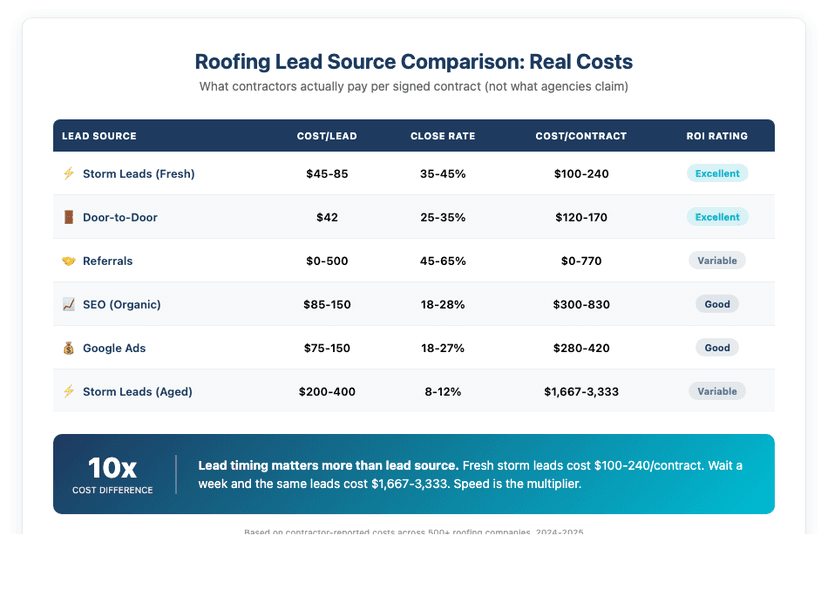Click the 45-65% close rate value
Image resolution: width=828 pixels, height=610 pixels.
[x=443, y=261]
